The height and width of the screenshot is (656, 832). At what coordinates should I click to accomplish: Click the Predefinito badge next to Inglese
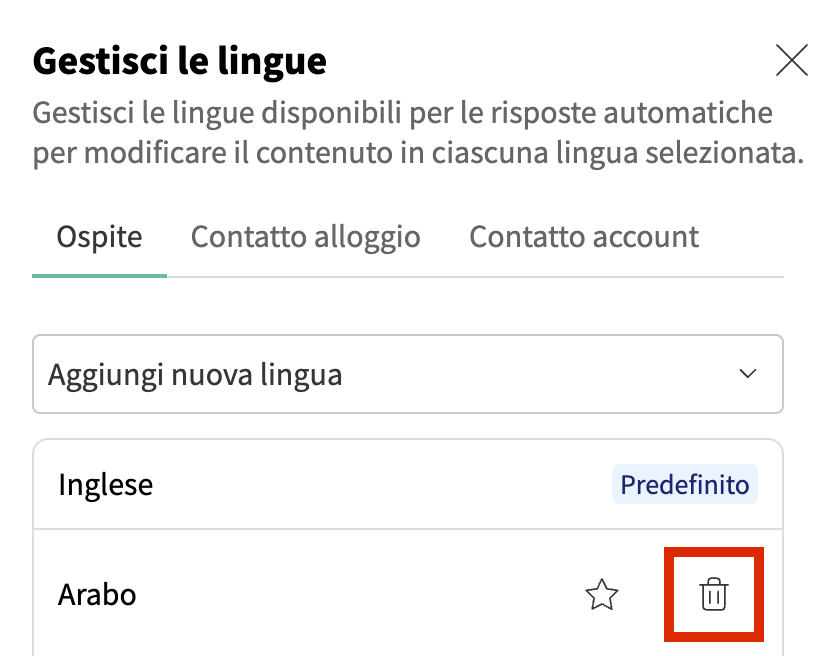pyautogui.click(x=684, y=485)
